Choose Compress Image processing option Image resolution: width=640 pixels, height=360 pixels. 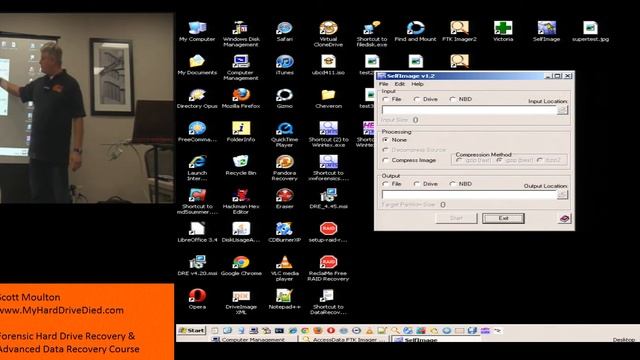pos(386,160)
